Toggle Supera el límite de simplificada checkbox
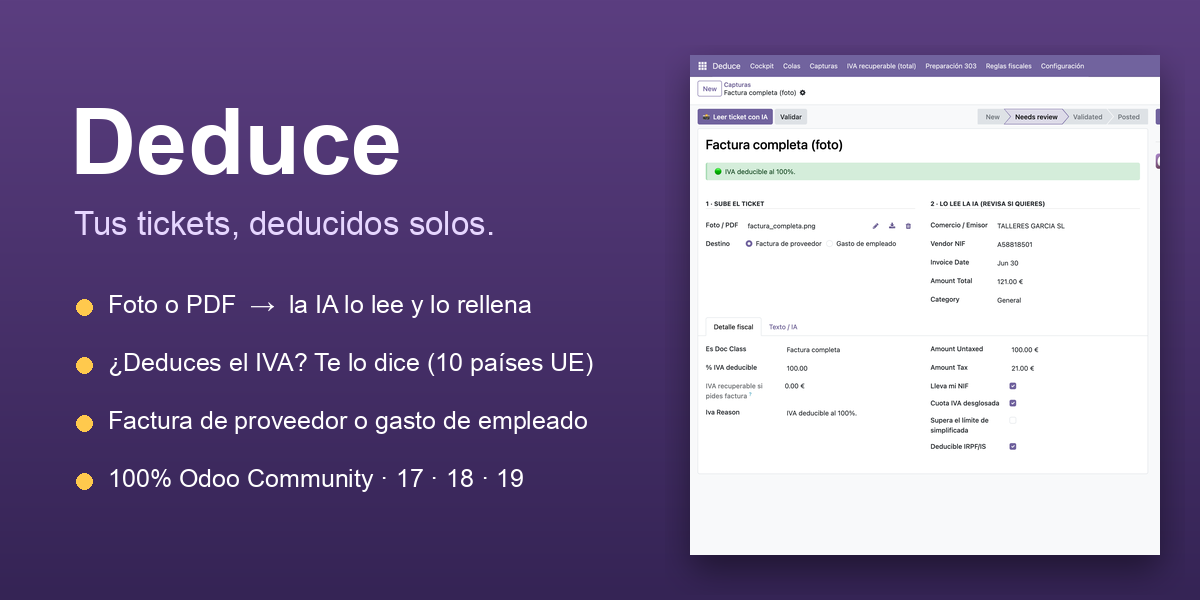 coord(1013,420)
